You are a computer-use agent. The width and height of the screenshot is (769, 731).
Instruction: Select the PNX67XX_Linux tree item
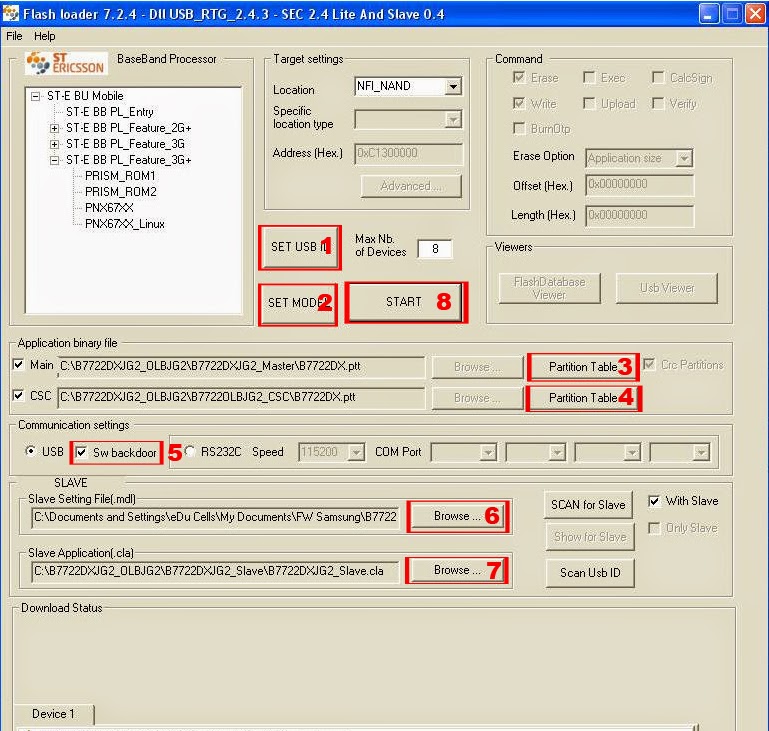pyautogui.click(x=125, y=224)
